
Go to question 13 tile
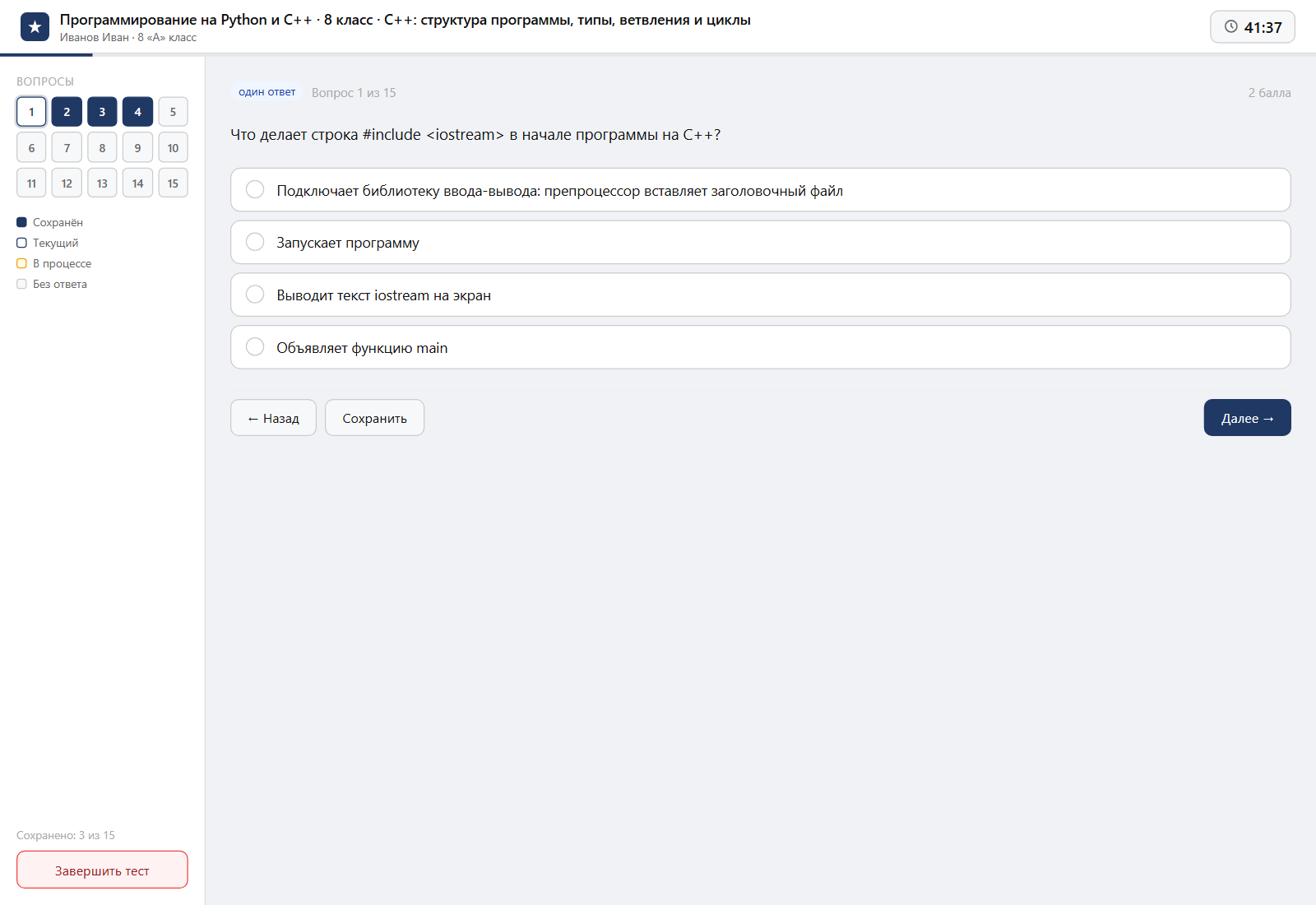[102, 183]
